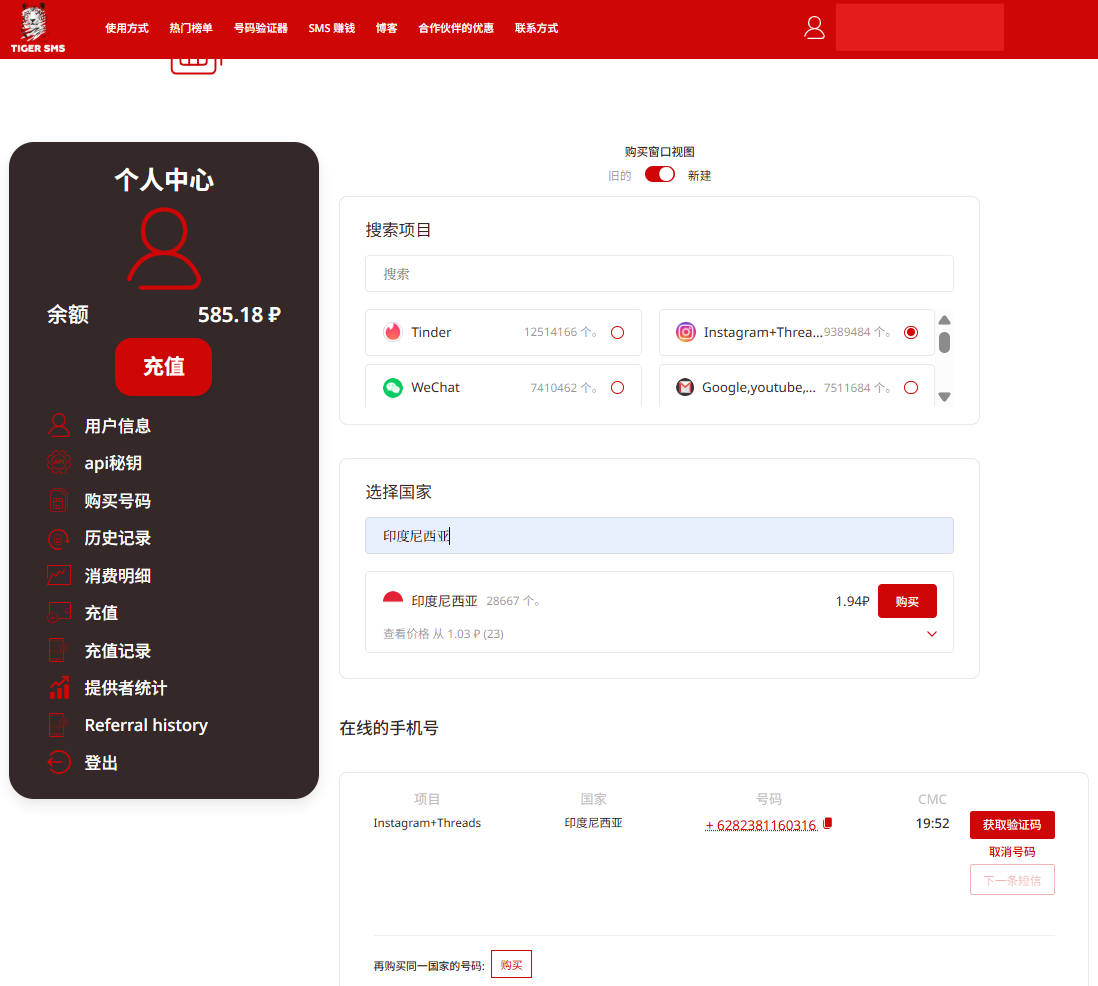This screenshot has height=986, width=1098.
Task: Open 充值记录 in the sidebar
Action: pos(118,650)
